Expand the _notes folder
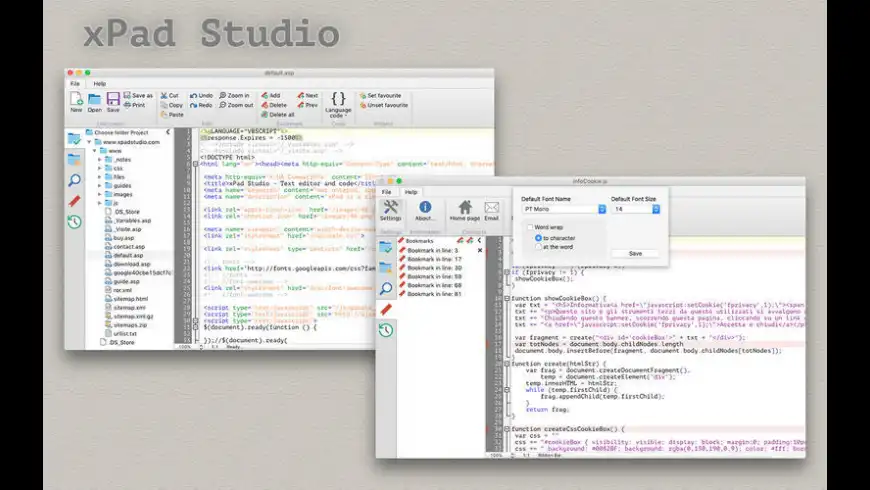Viewport: 870px width, 490px height. (100, 159)
